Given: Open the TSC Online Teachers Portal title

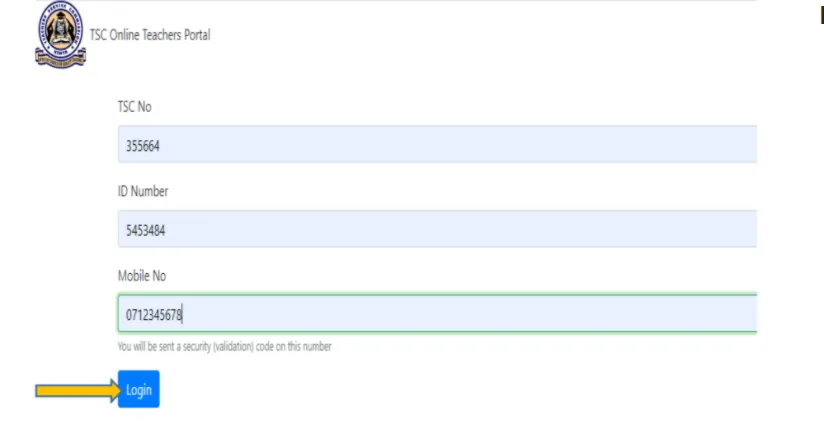Looking at the screenshot, I should tap(150, 35).
